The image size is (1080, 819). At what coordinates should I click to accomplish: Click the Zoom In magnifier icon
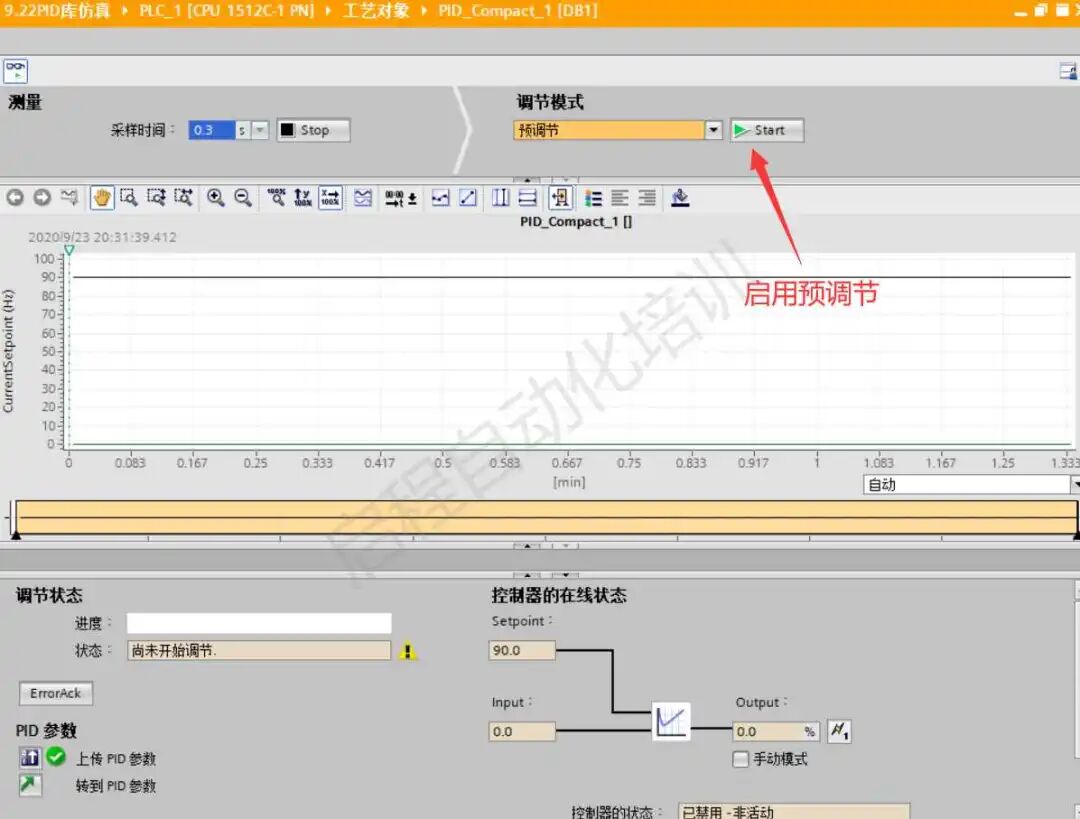(x=215, y=197)
